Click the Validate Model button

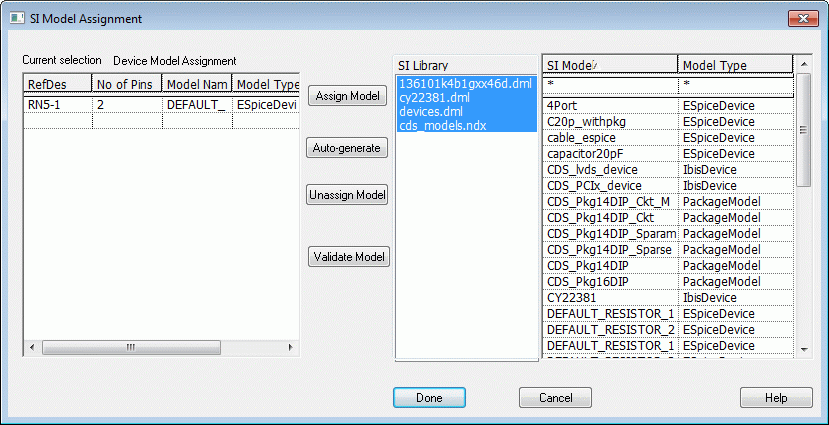pyautogui.click(x=348, y=257)
